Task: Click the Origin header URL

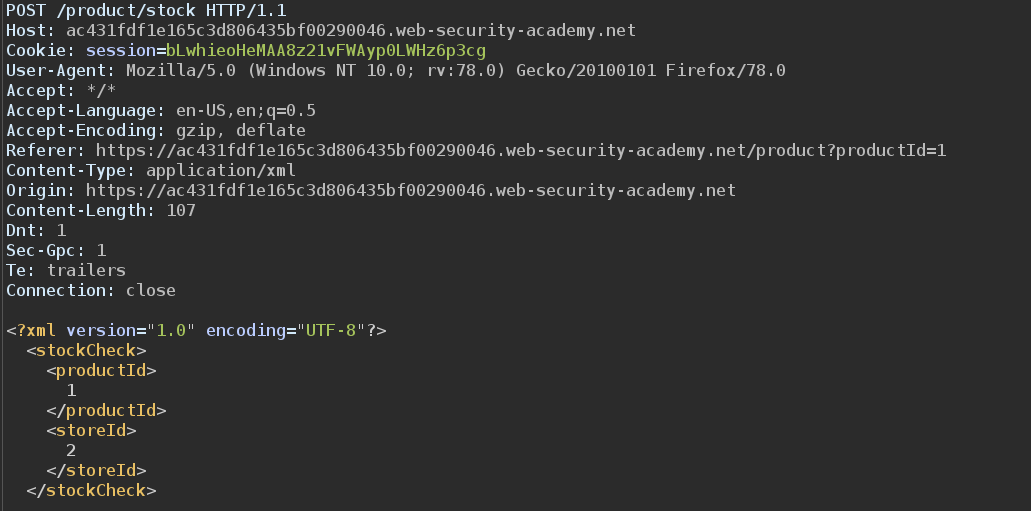Action: tap(411, 191)
